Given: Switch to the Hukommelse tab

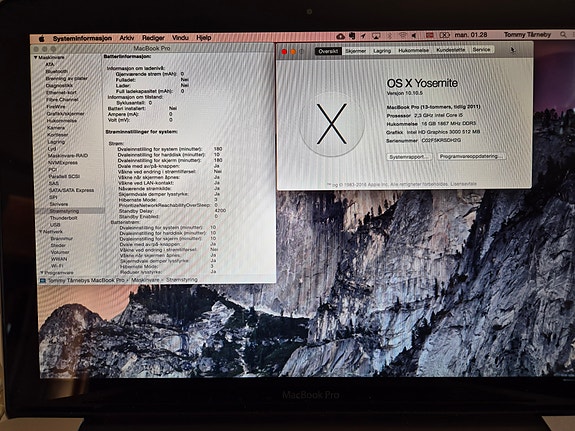Looking at the screenshot, I should coord(414,50).
